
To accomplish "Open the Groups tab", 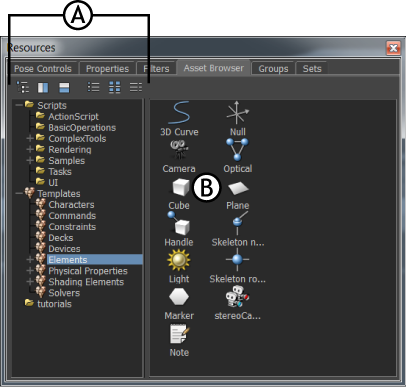I will tap(273, 69).
